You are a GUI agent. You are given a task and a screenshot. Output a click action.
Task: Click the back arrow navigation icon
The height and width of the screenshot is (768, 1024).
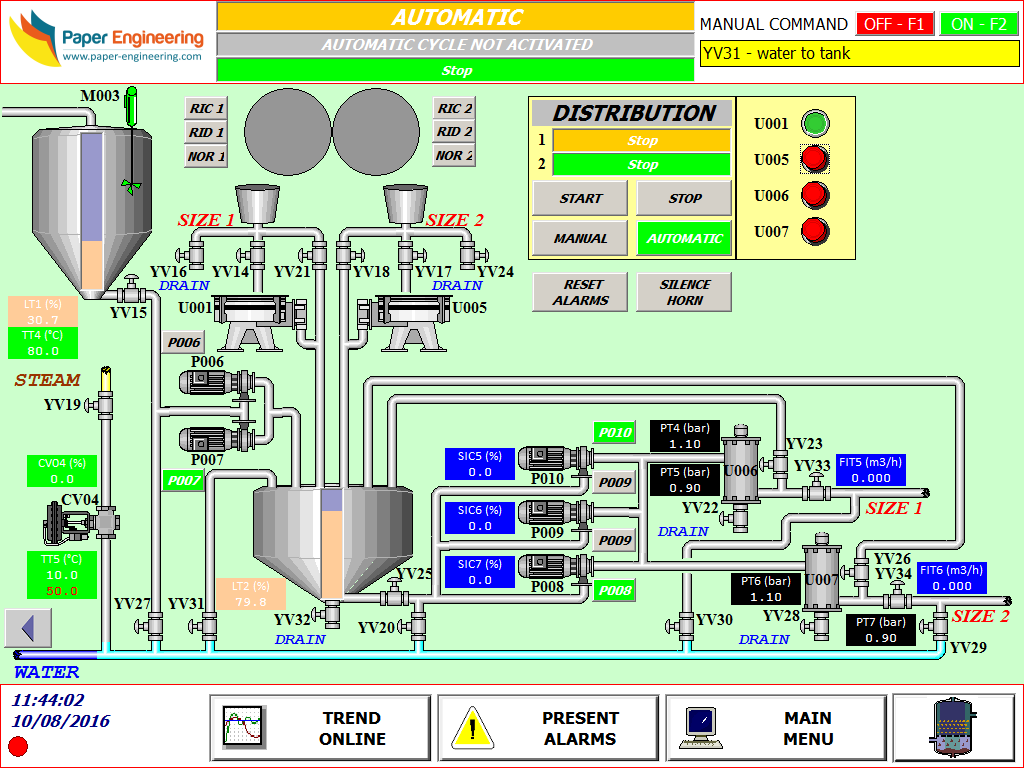pos(29,628)
